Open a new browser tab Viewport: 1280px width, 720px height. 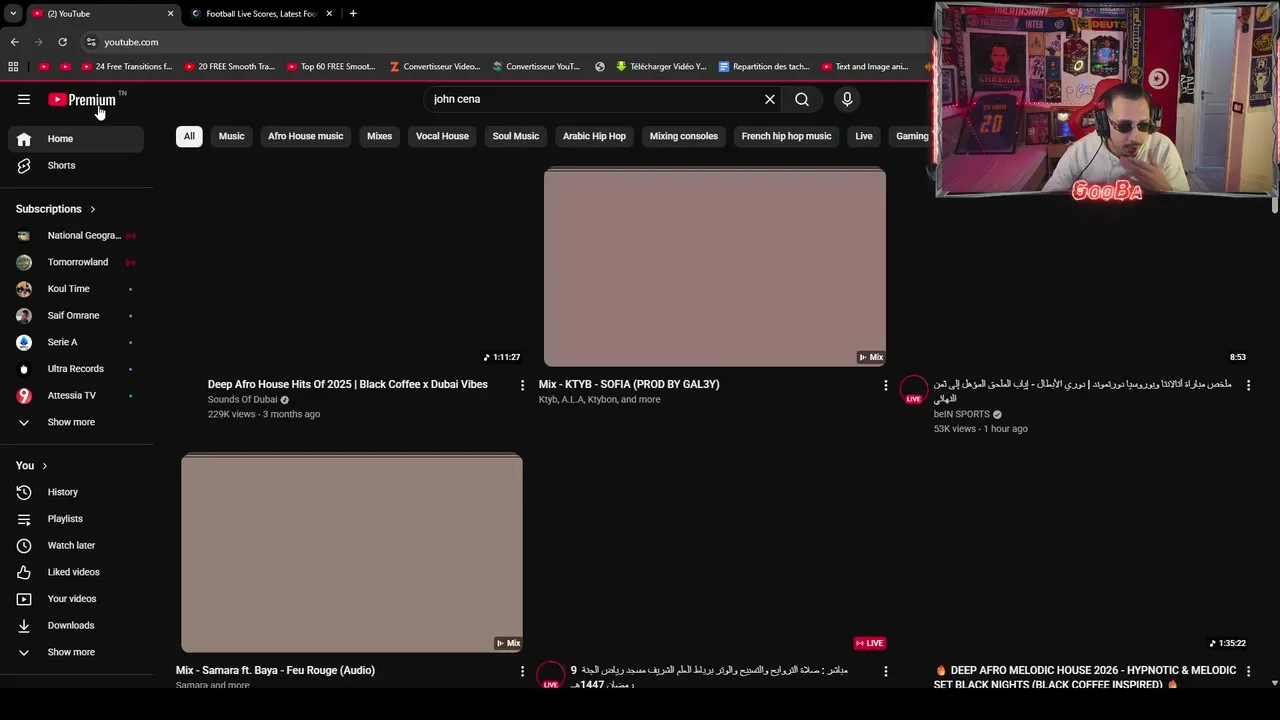click(353, 13)
